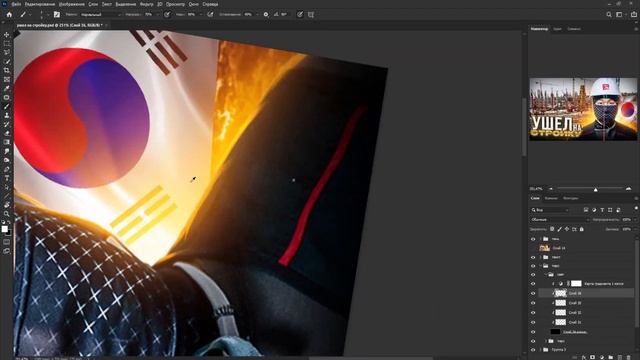Filter layers by adjustment layer icon
The height and width of the screenshot is (360, 640).
[x=594, y=210]
